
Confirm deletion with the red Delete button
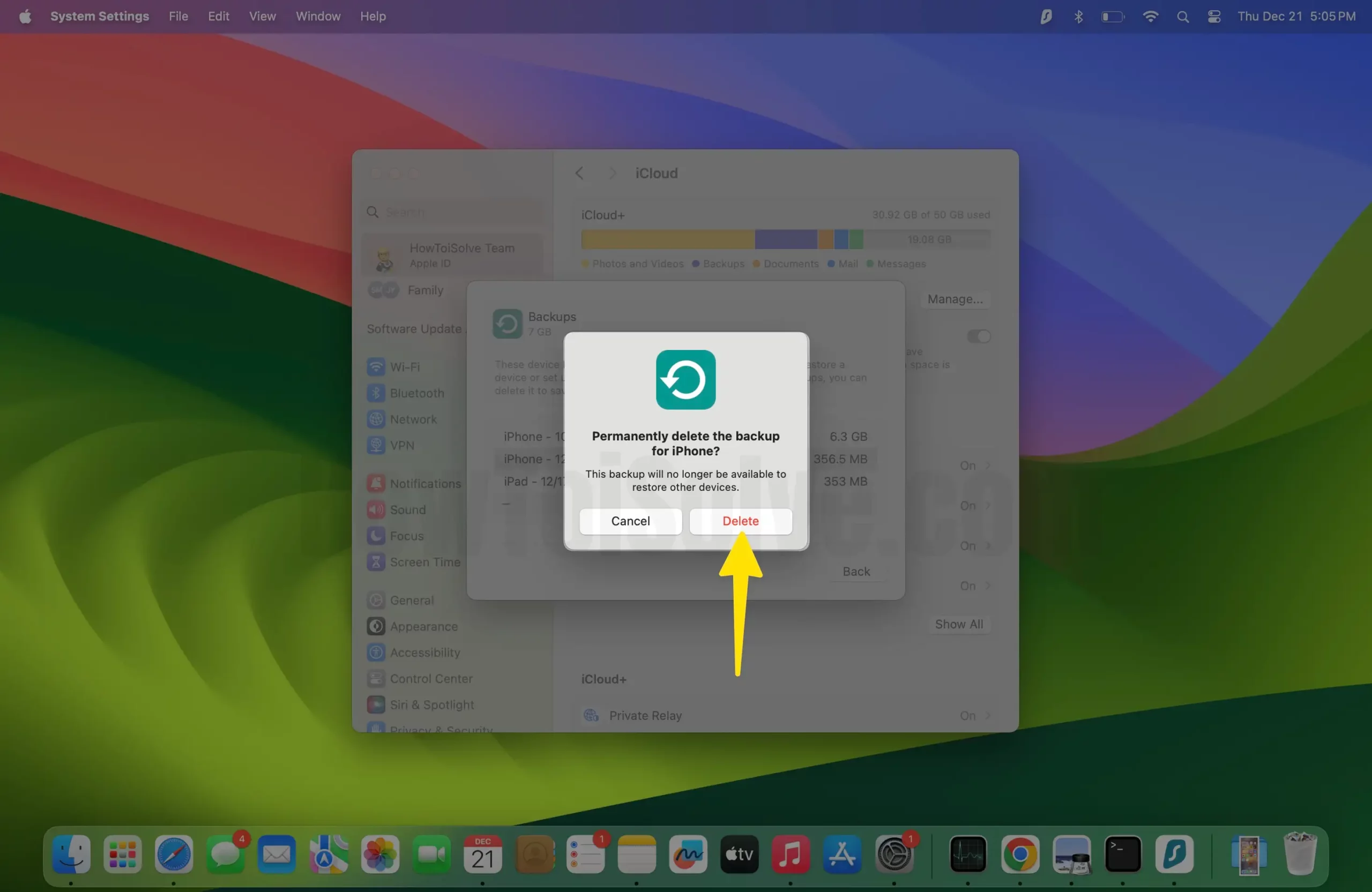741,521
